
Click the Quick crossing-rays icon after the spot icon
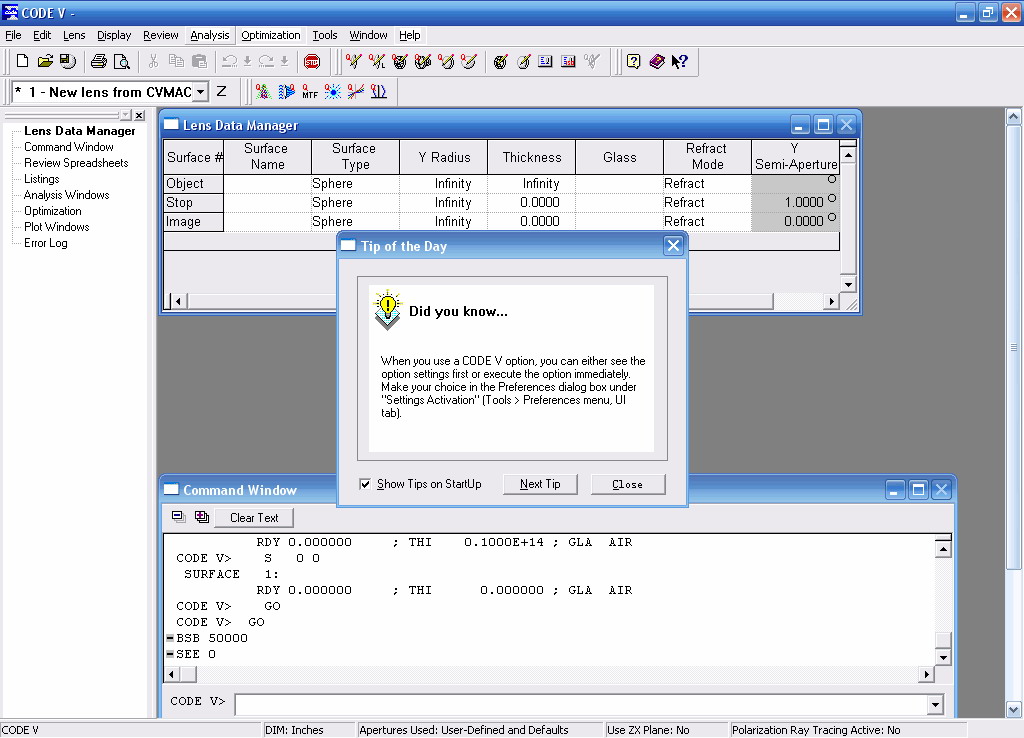(x=356, y=92)
